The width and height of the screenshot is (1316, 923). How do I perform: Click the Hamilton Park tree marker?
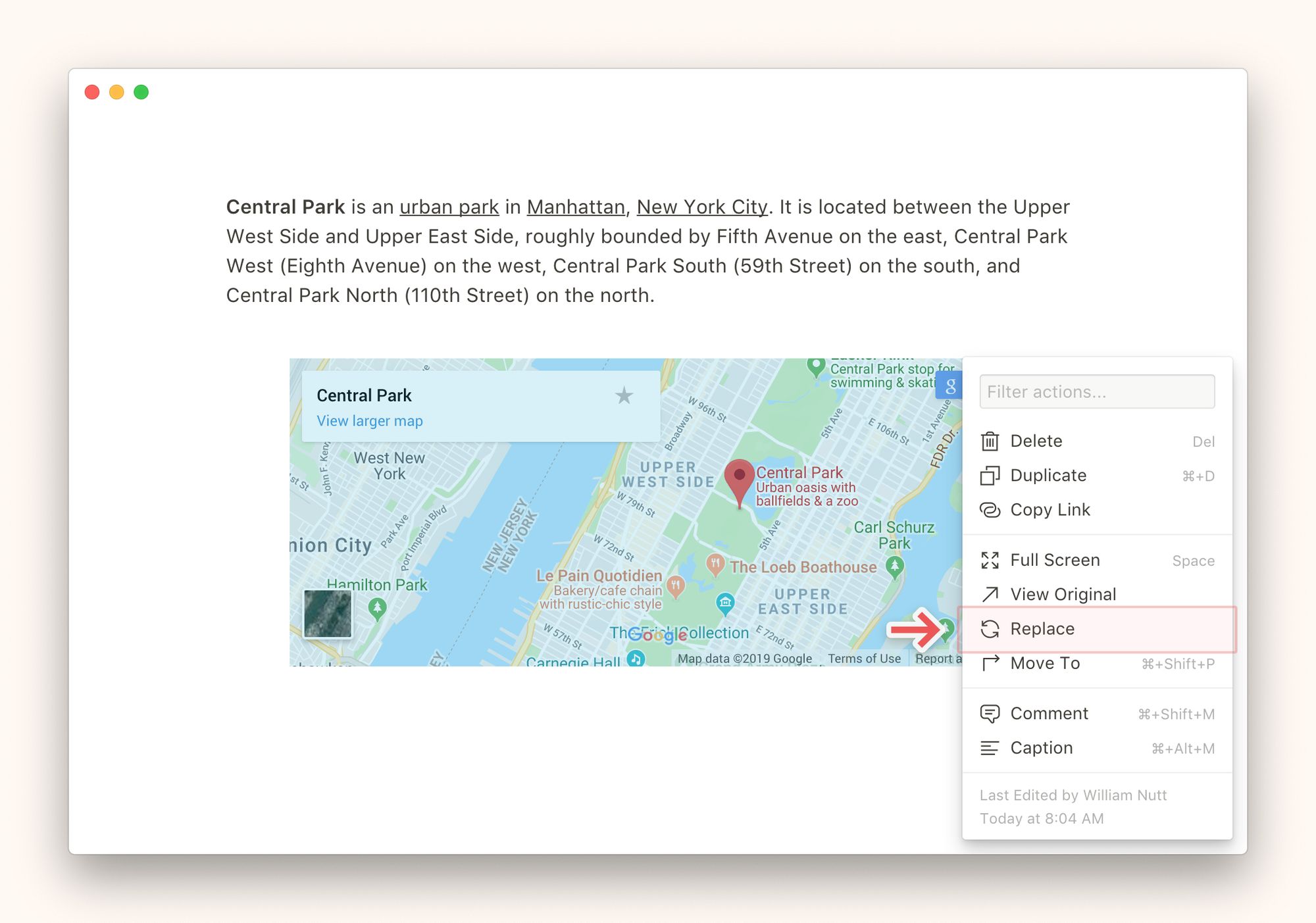377,608
